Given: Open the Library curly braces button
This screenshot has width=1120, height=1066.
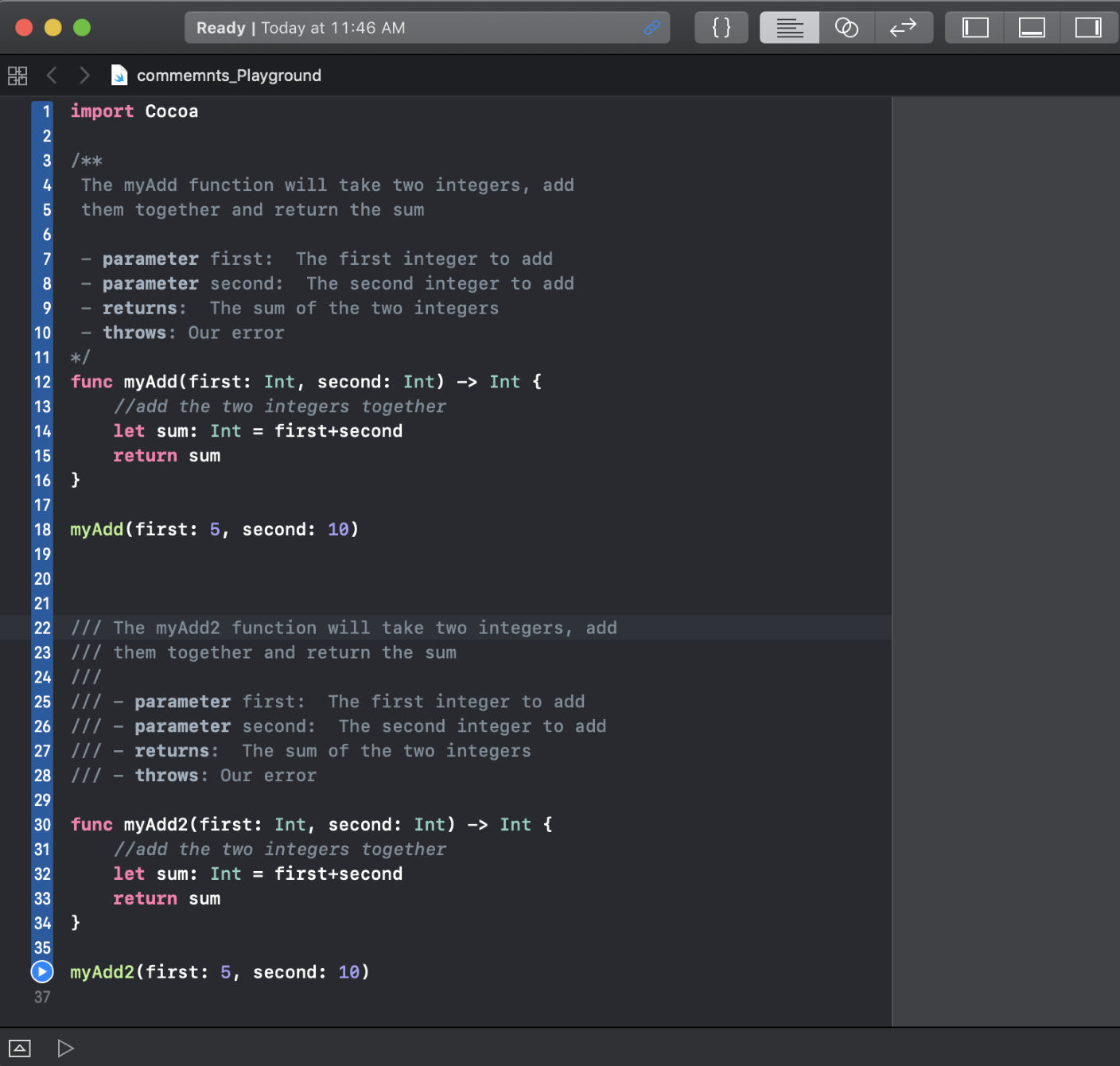Looking at the screenshot, I should (721, 28).
